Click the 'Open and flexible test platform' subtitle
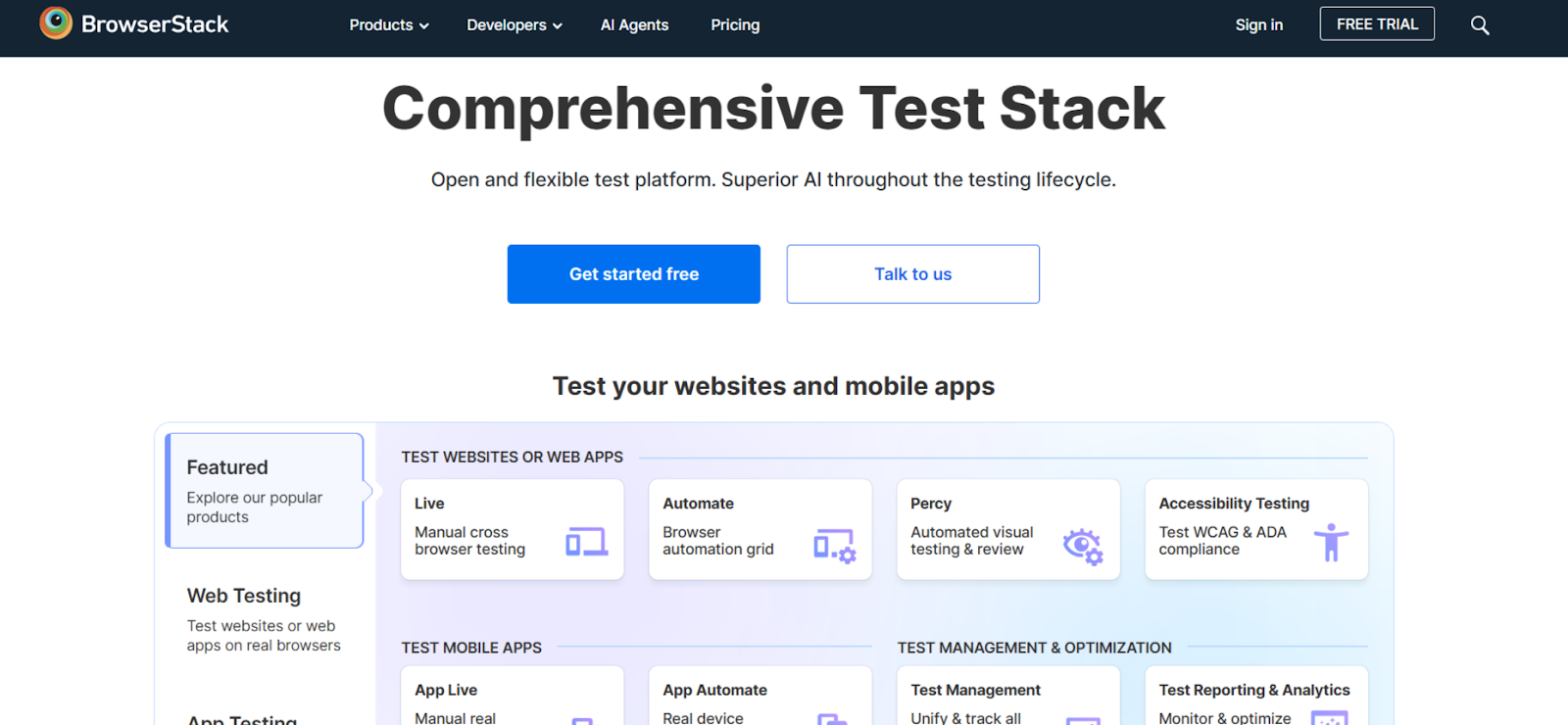The height and width of the screenshot is (725, 1568). click(x=773, y=179)
